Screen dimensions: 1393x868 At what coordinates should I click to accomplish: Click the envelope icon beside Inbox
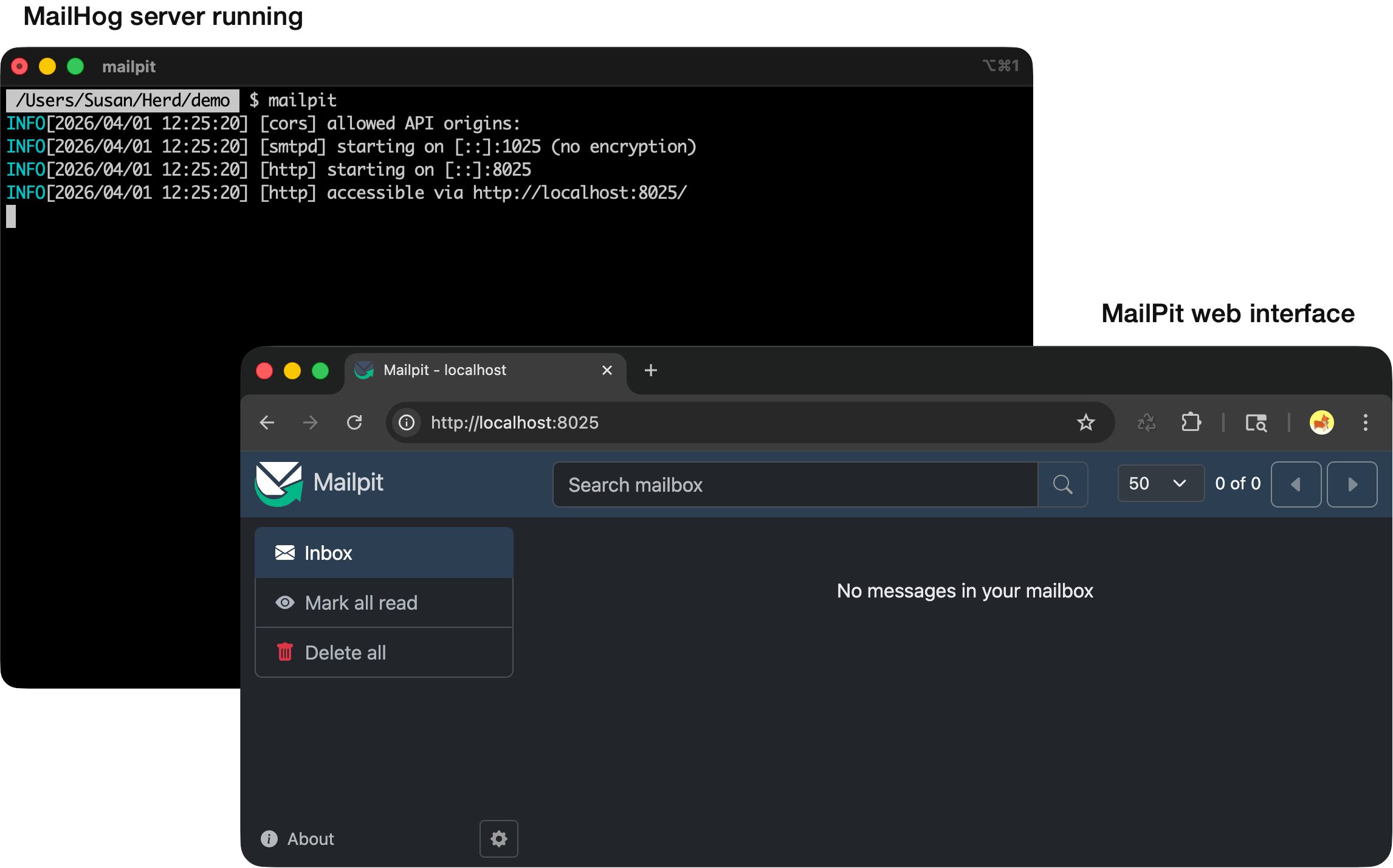[x=285, y=553]
